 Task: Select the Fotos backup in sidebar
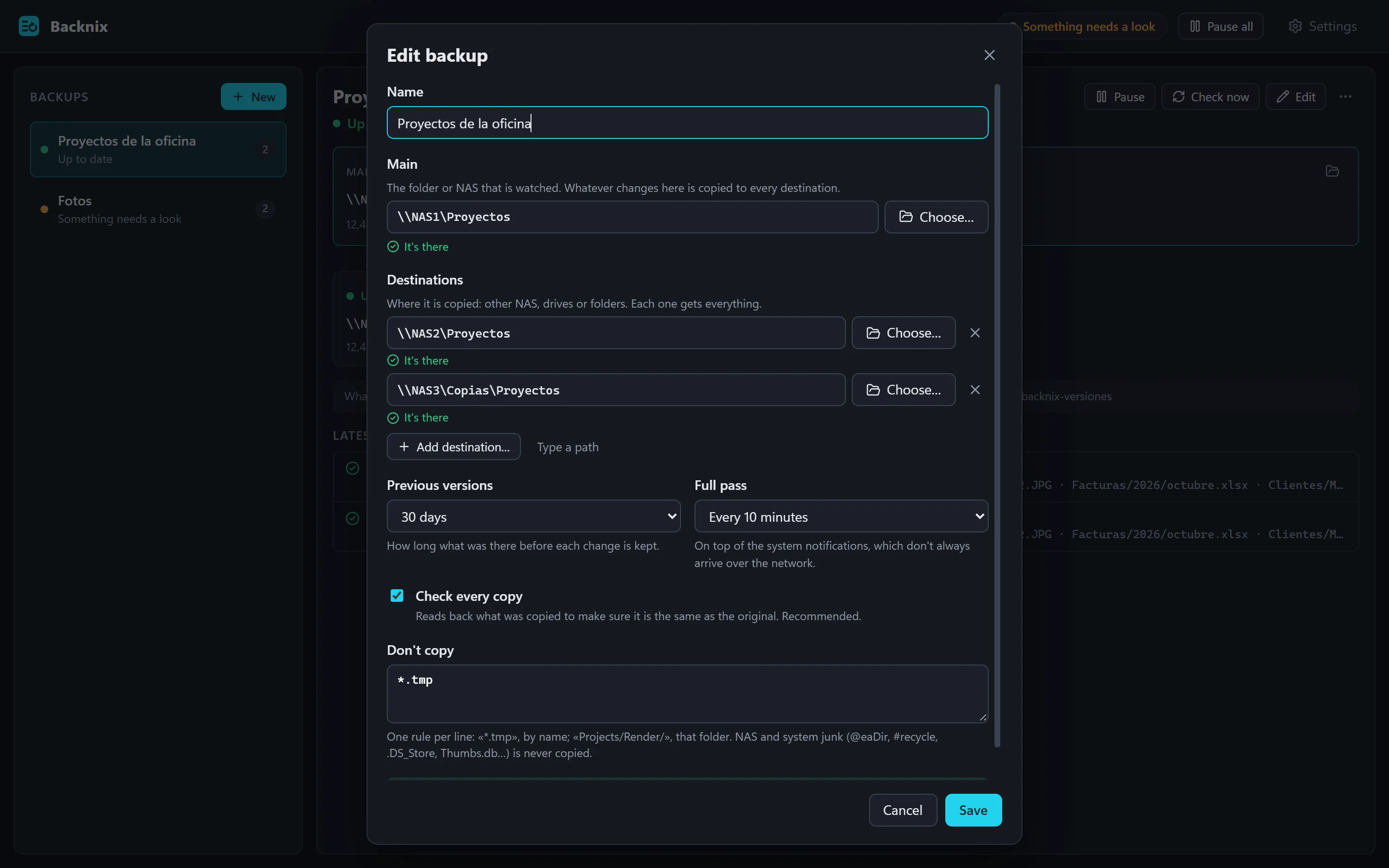[158, 209]
